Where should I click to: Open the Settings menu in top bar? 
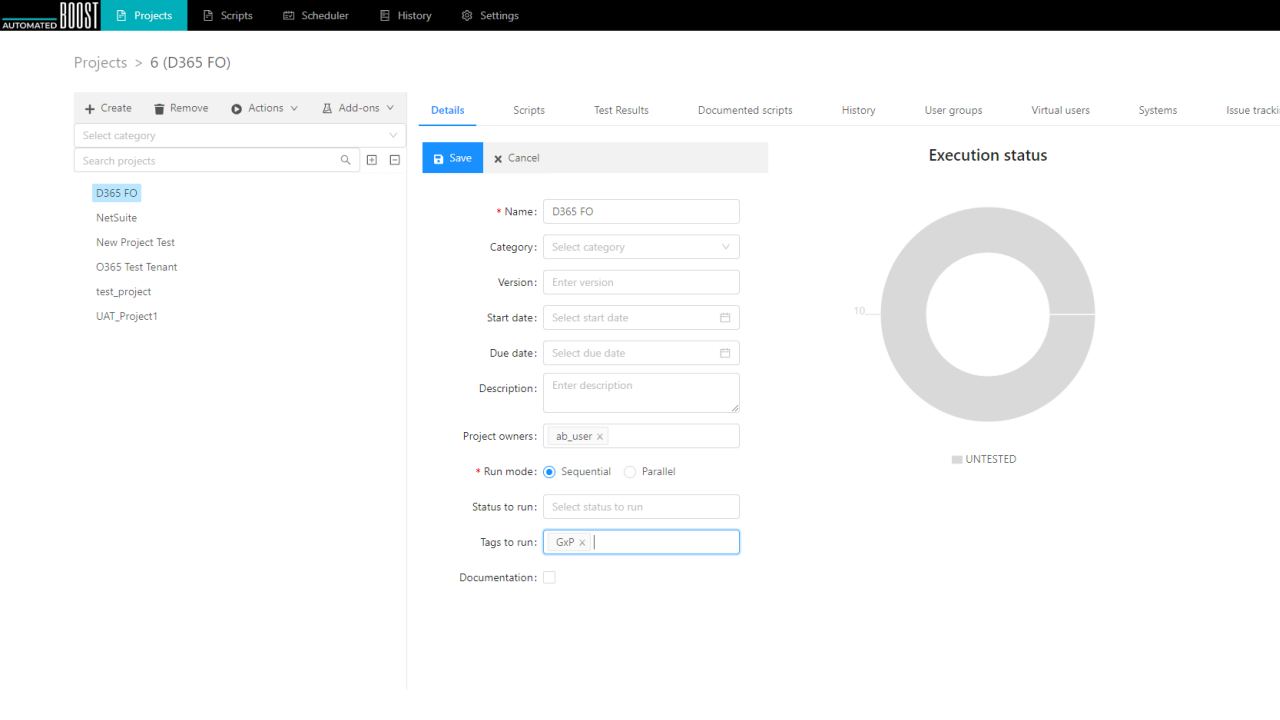click(x=490, y=15)
